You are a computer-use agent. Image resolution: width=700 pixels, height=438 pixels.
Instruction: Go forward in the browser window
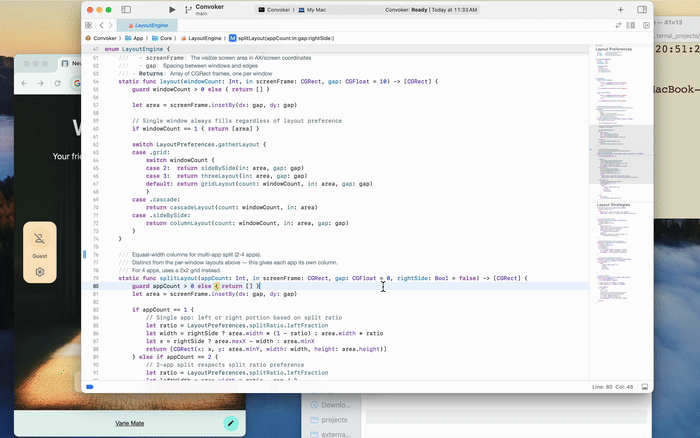coord(41,83)
